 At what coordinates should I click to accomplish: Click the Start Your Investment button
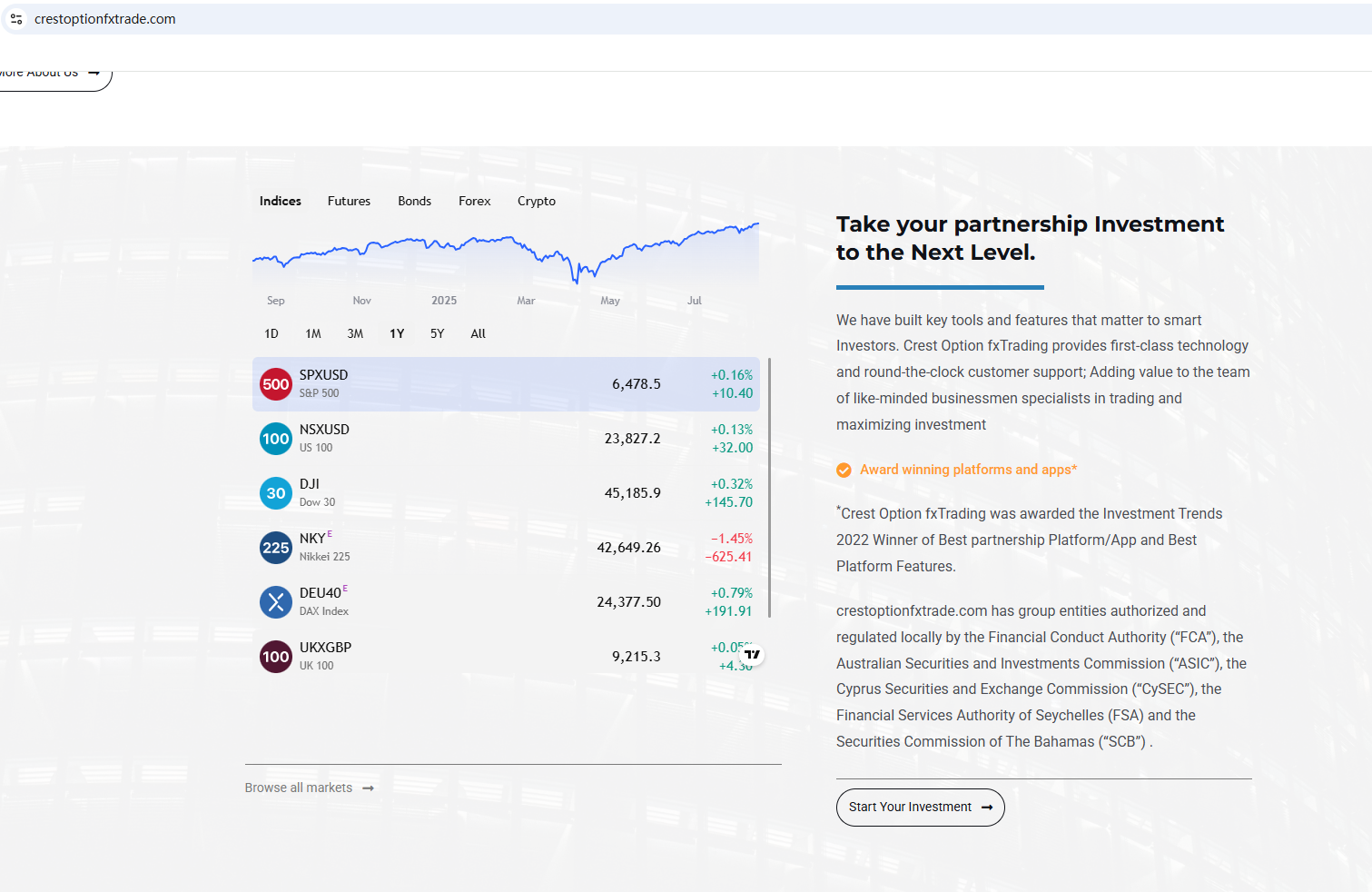point(920,808)
